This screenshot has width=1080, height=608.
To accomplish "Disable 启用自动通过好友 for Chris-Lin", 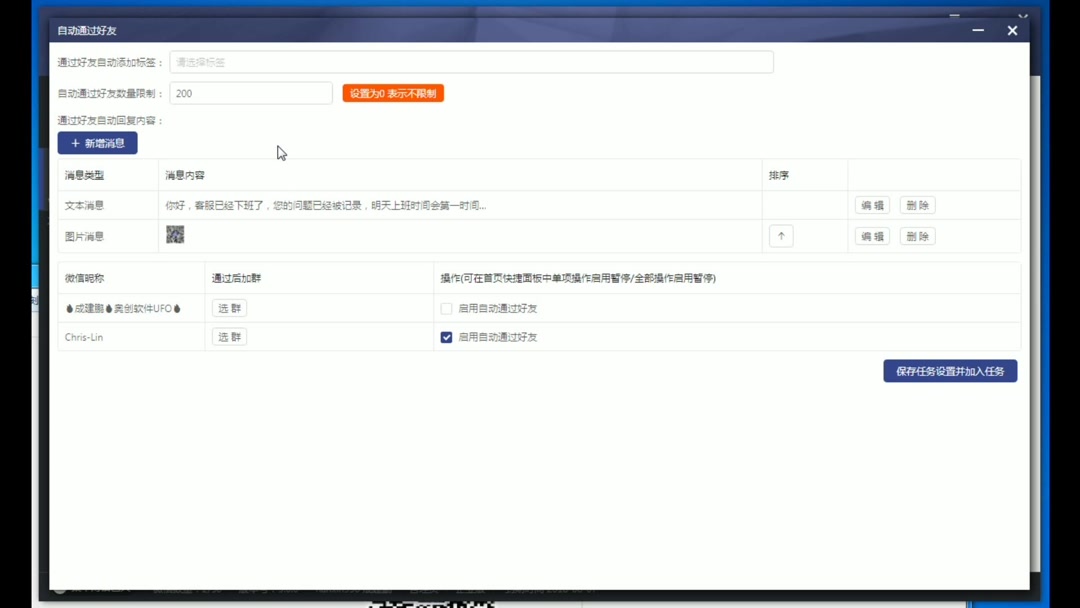I will point(445,337).
